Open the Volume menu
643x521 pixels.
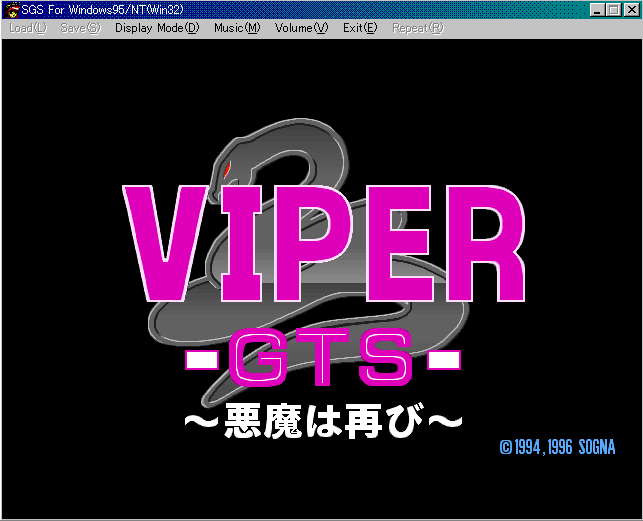click(x=301, y=28)
